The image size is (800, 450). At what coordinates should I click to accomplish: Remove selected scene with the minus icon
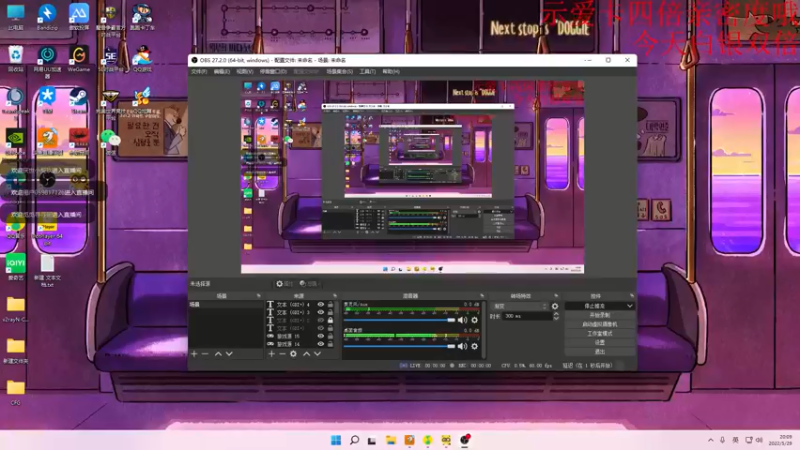click(205, 354)
